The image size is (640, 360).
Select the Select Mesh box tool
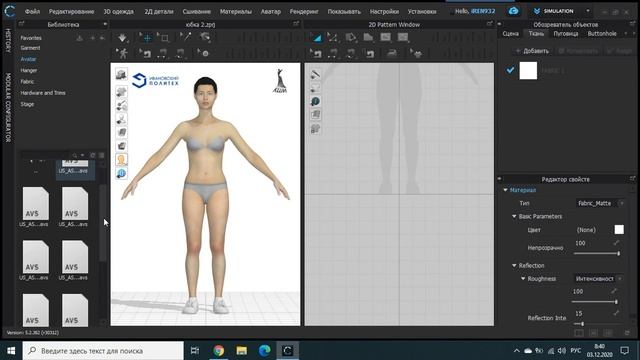pos(164,38)
